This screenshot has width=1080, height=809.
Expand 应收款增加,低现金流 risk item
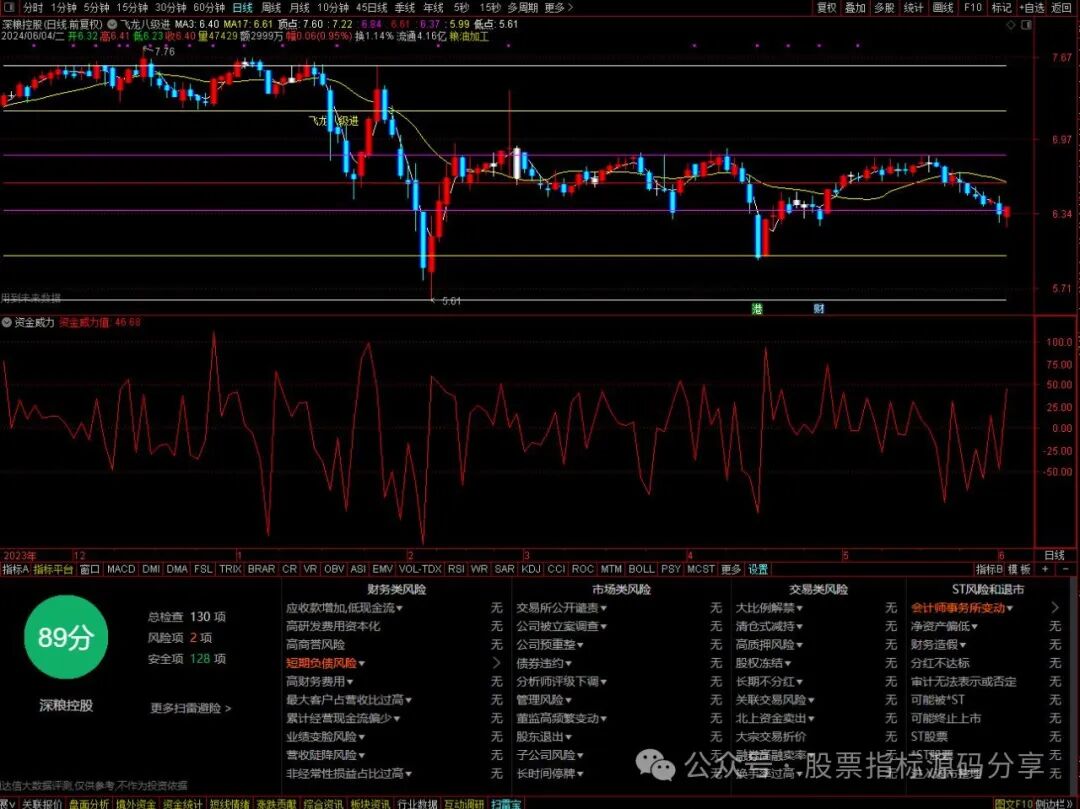(x=344, y=608)
